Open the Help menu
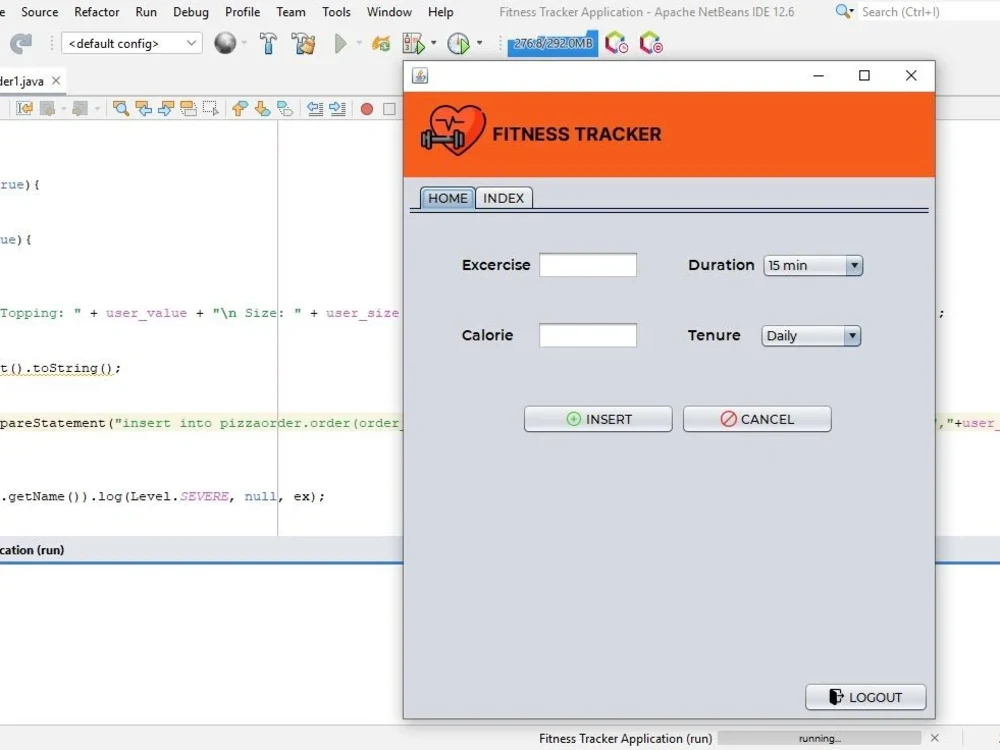1000x750 pixels. point(440,11)
